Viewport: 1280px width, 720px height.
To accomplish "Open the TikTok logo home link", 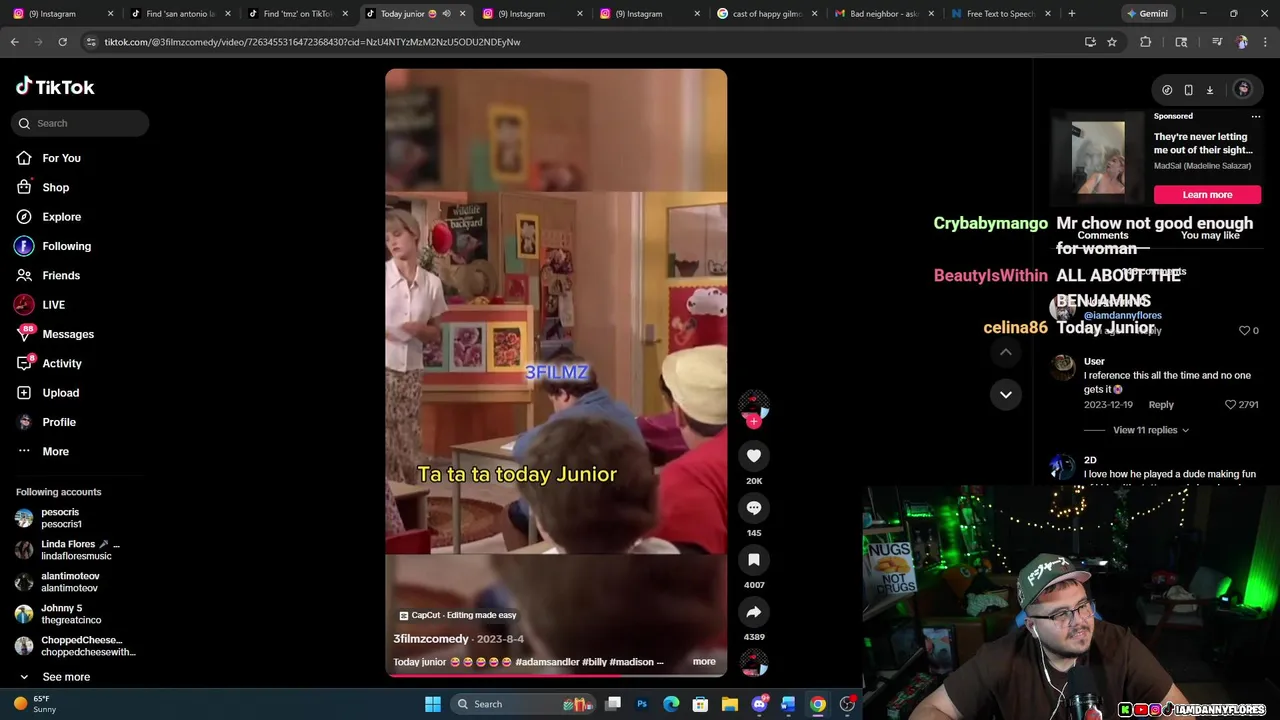I will [x=55, y=87].
